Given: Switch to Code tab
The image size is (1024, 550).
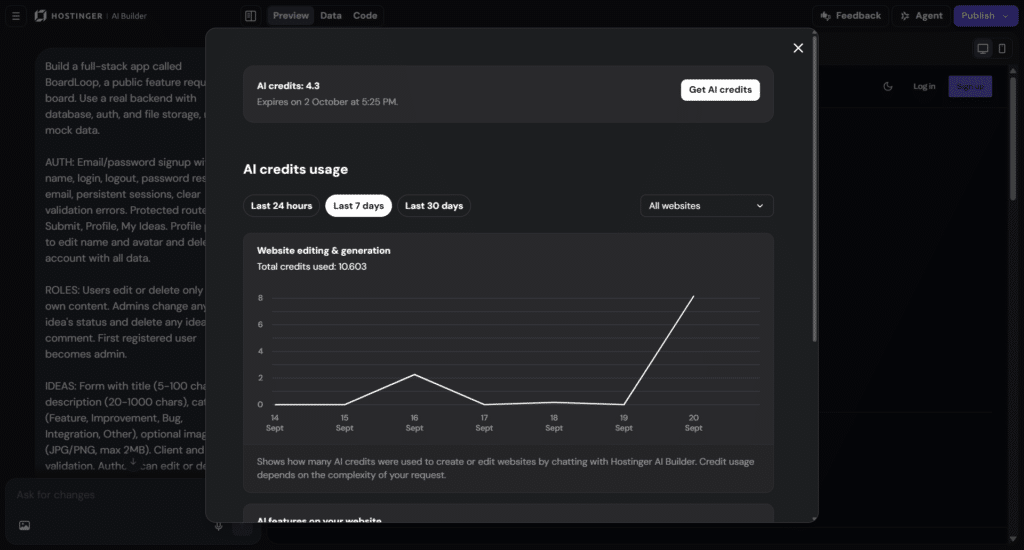Looking at the screenshot, I should point(365,16).
